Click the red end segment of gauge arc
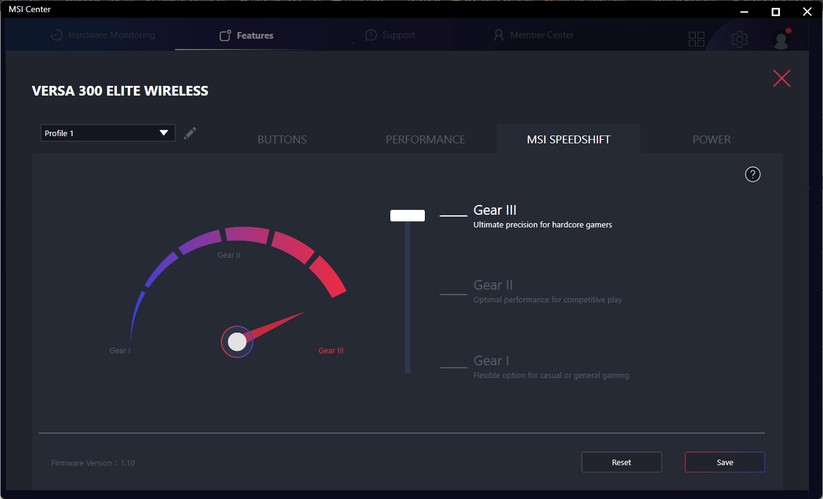The height and width of the screenshot is (499, 823). pyautogui.click(x=328, y=277)
